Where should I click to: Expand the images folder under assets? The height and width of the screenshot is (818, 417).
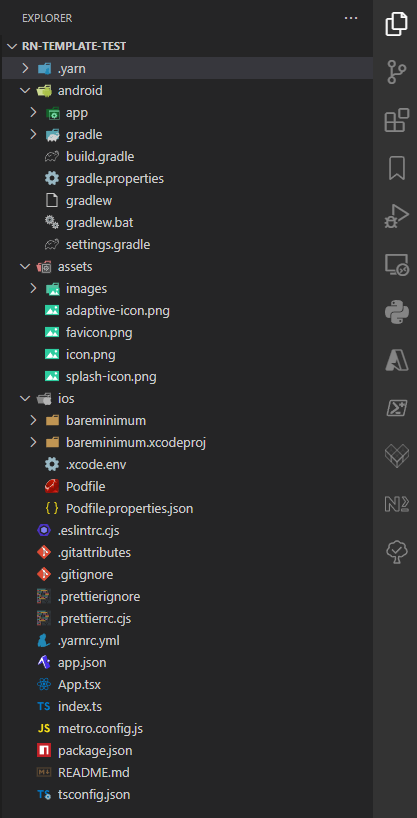coord(187,288)
